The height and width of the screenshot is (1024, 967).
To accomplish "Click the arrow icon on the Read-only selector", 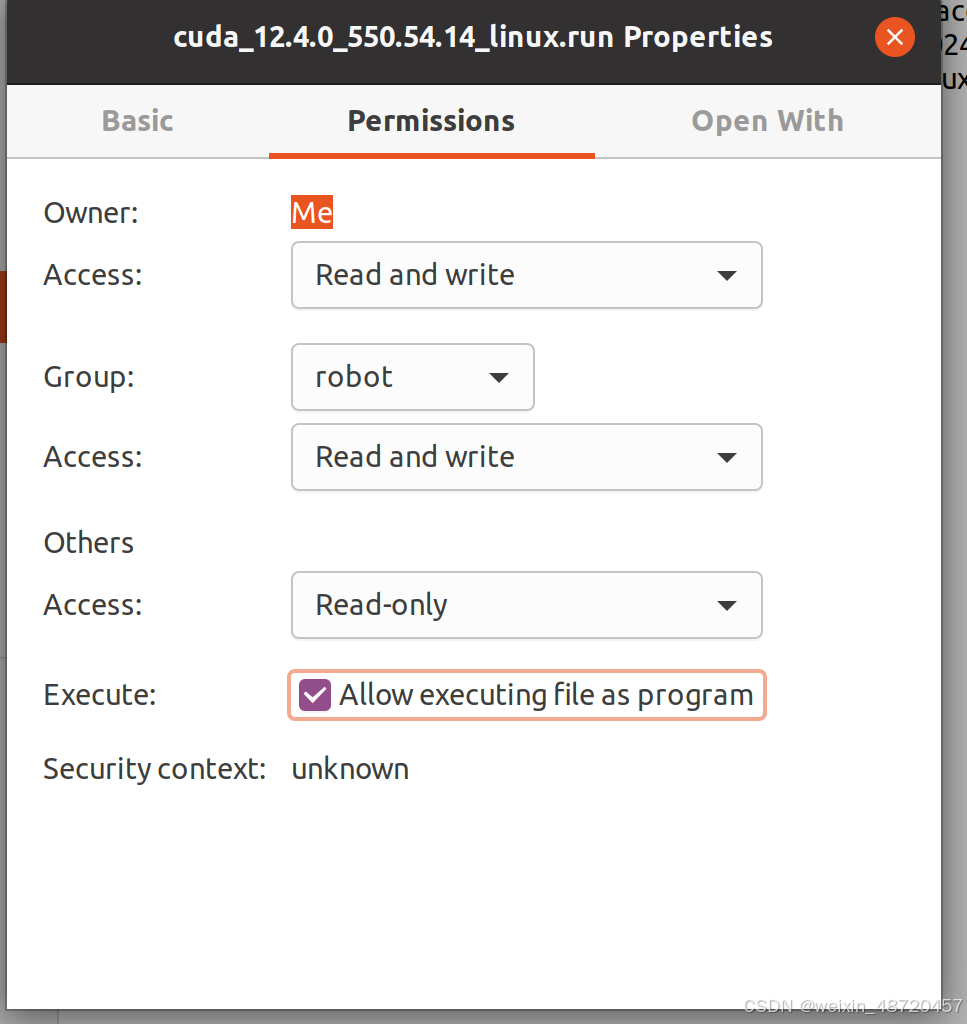I will [727, 605].
